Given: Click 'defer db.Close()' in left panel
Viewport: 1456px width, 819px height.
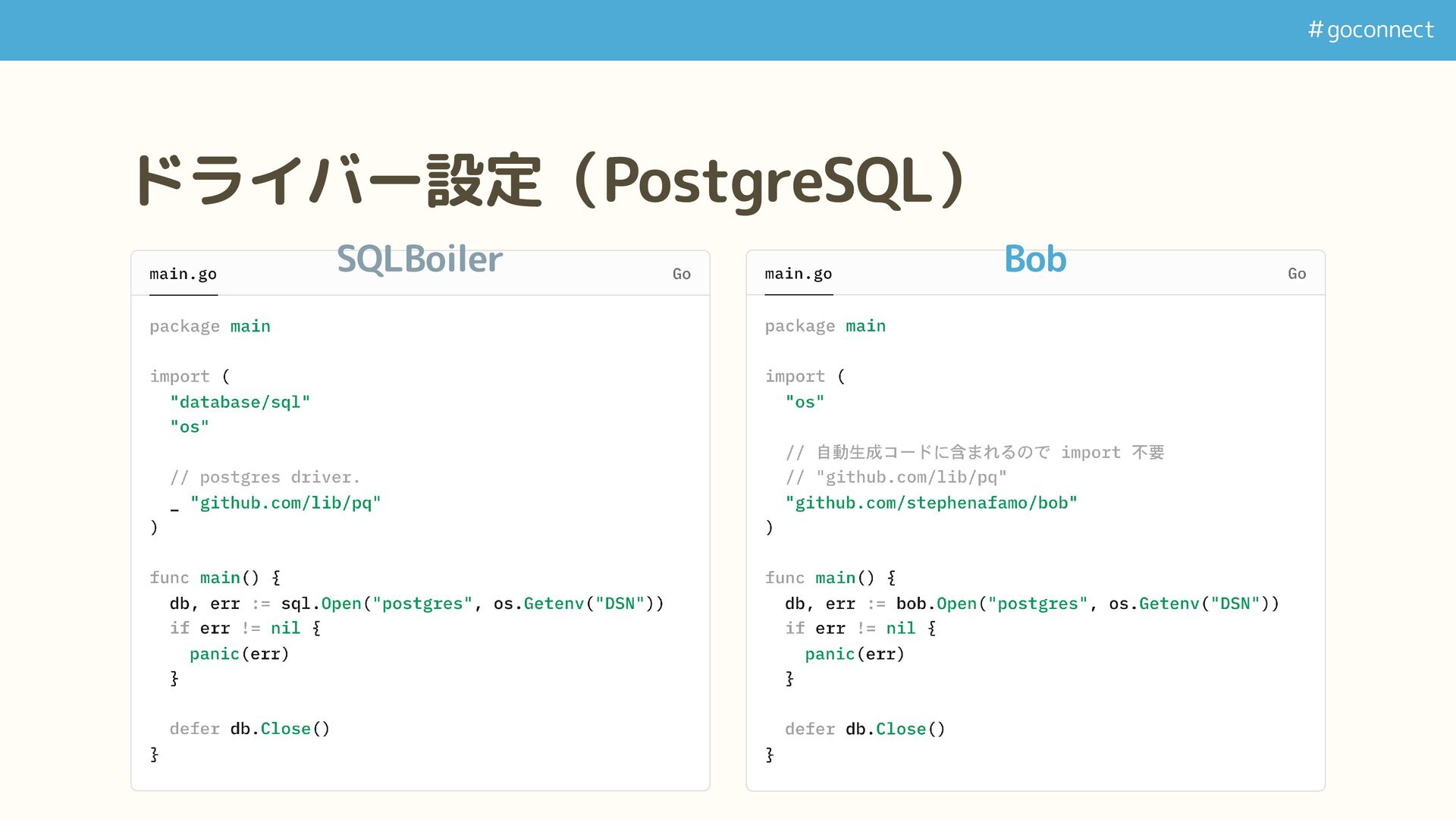Looking at the screenshot, I should pos(249,729).
